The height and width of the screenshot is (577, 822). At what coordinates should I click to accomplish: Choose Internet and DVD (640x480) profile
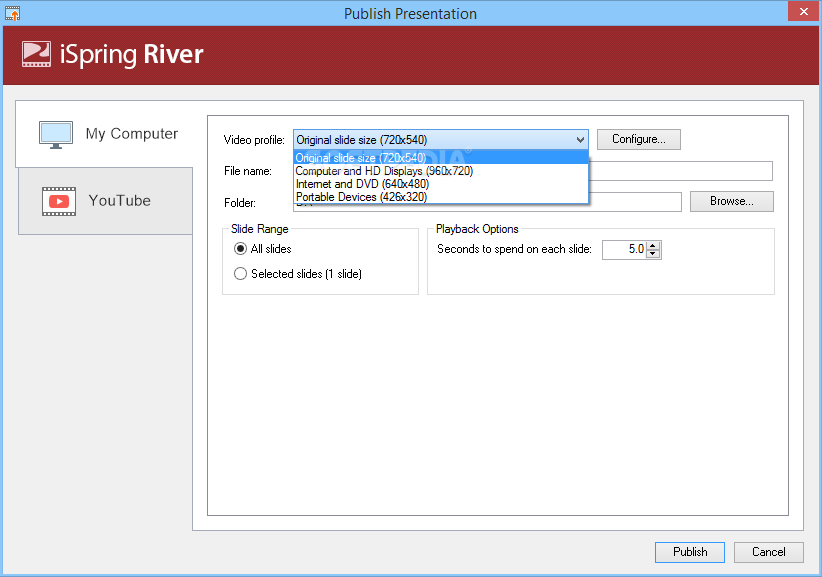click(440, 184)
